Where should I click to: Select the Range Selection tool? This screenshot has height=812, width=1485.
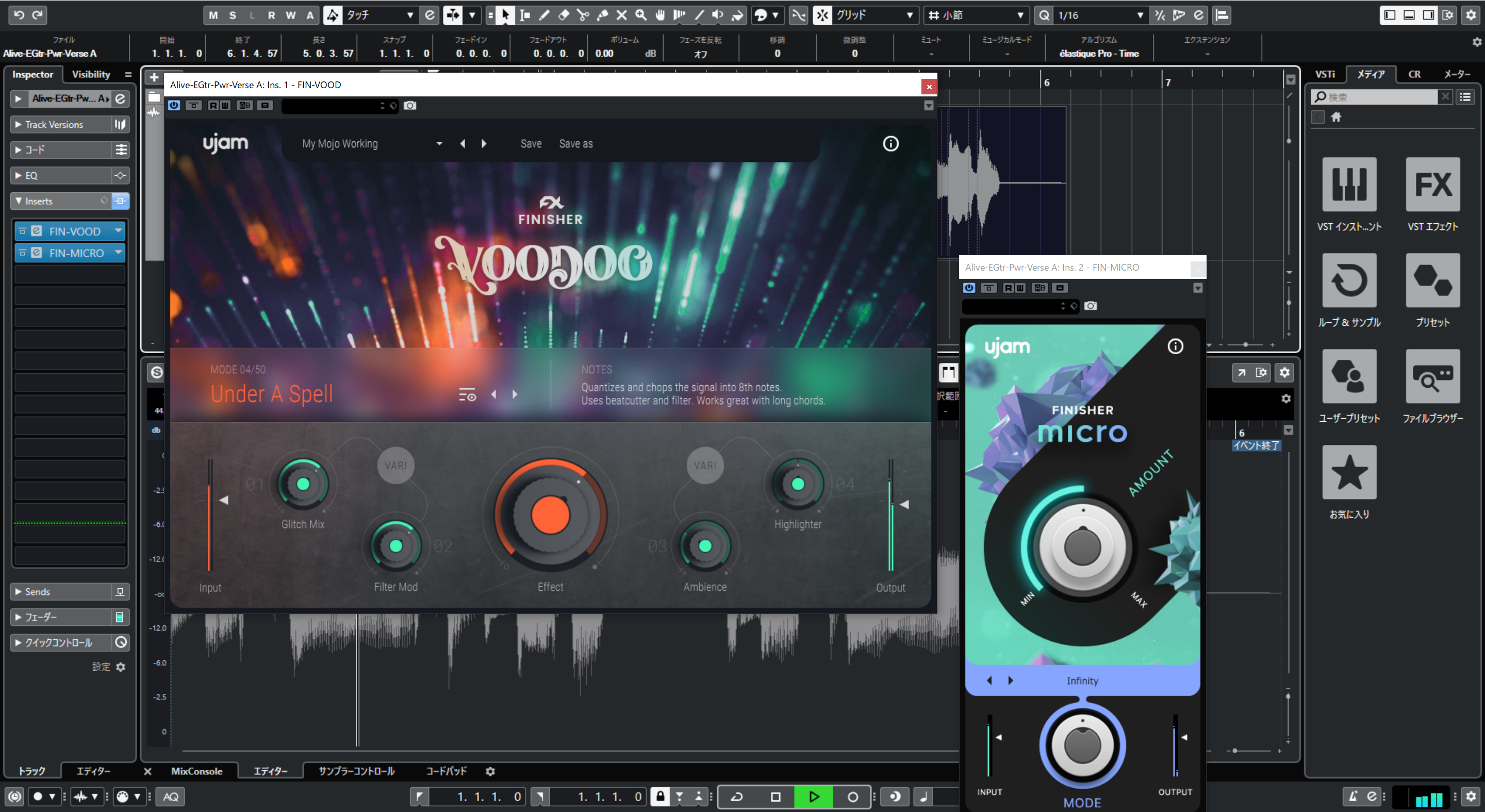524,15
